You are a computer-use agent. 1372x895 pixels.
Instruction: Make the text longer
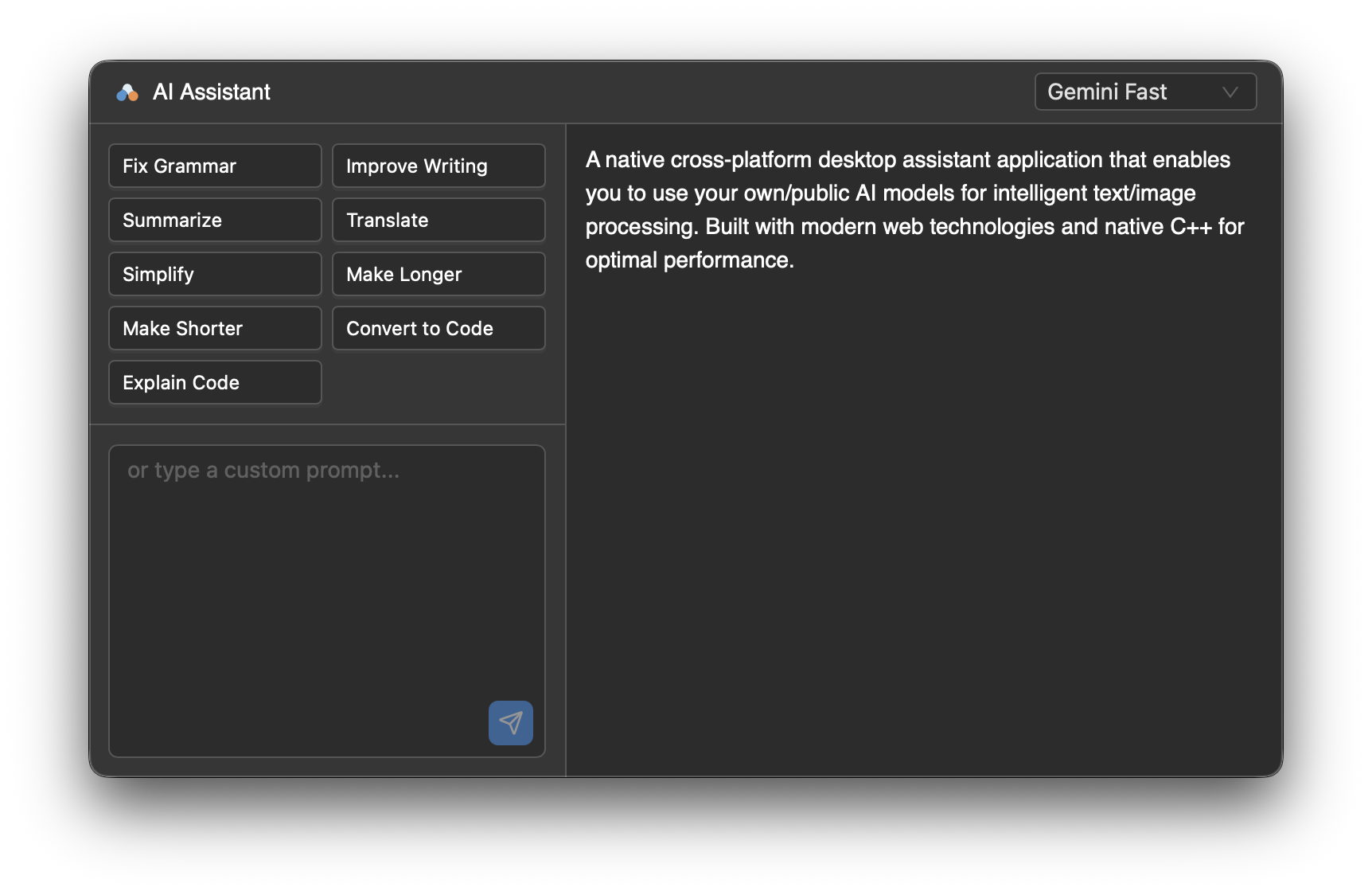point(438,274)
